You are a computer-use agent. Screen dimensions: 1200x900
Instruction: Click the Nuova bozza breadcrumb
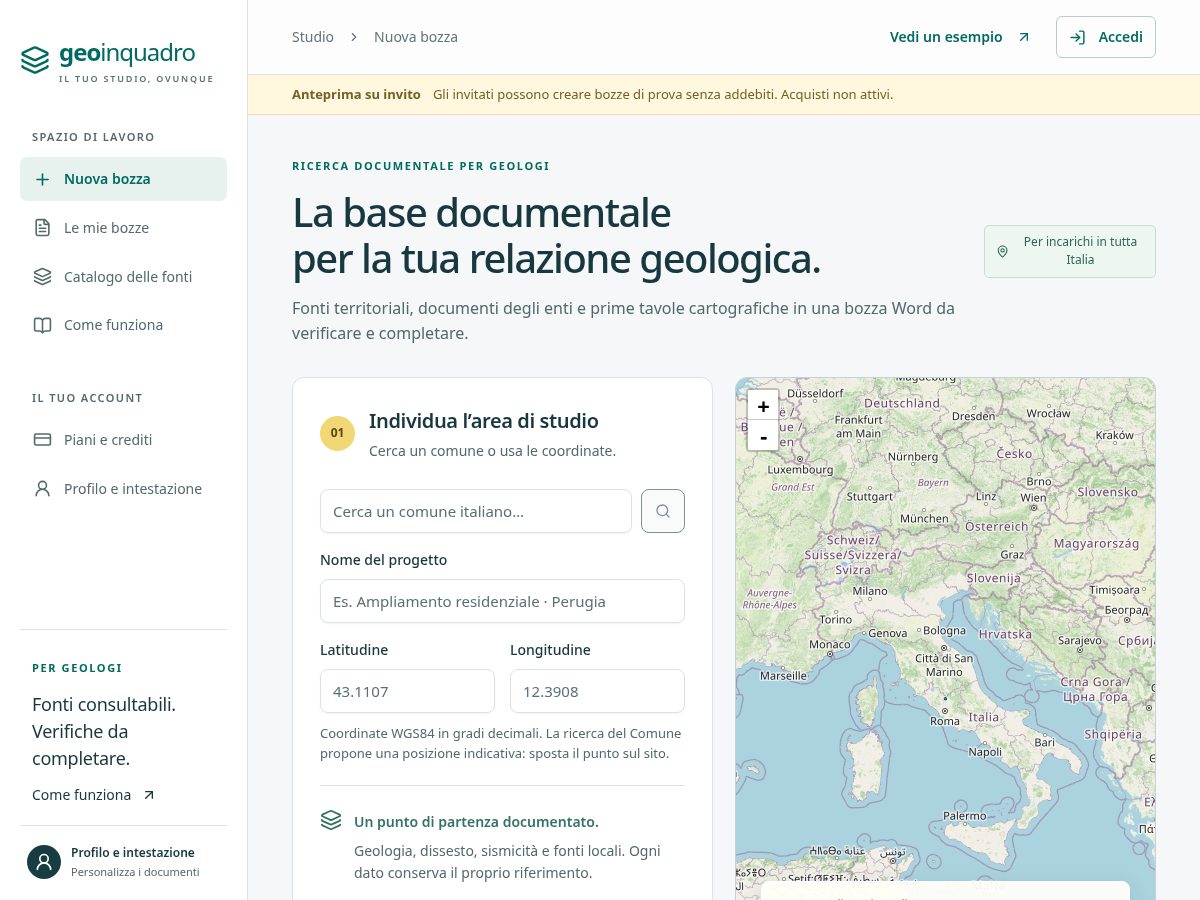pos(416,37)
